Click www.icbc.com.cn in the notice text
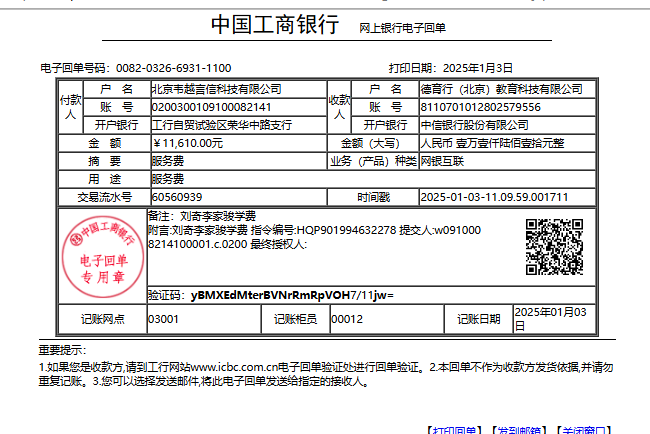 [x=234, y=367]
